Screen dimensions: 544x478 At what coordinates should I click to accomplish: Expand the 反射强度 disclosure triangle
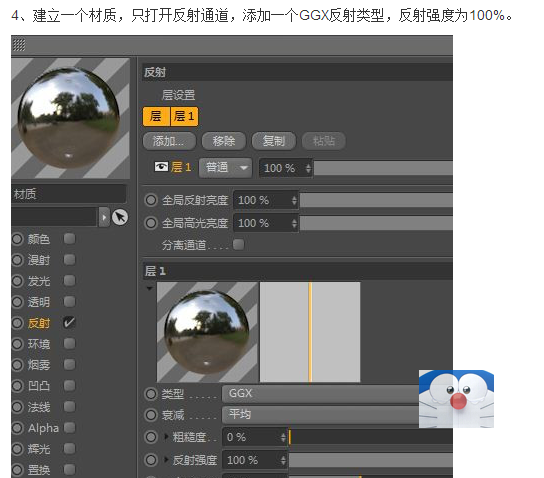pyautogui.click(x=167, y=460)
